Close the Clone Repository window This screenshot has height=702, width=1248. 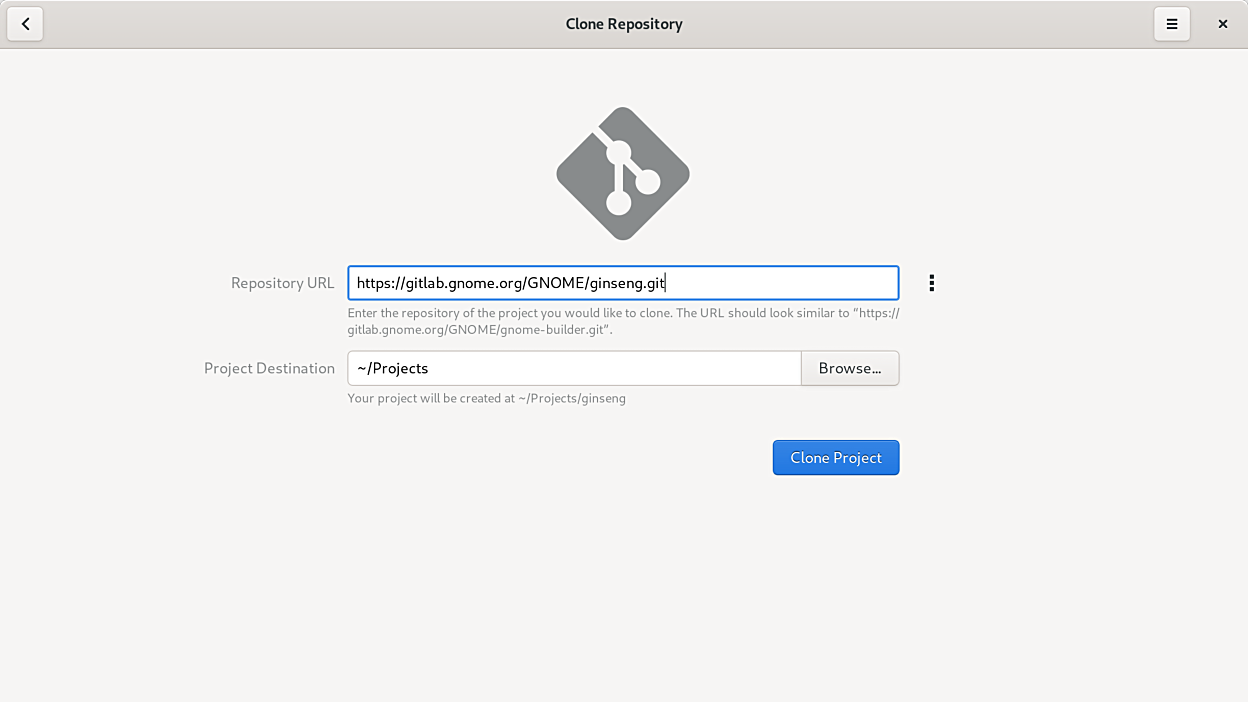click(1222, 24)
